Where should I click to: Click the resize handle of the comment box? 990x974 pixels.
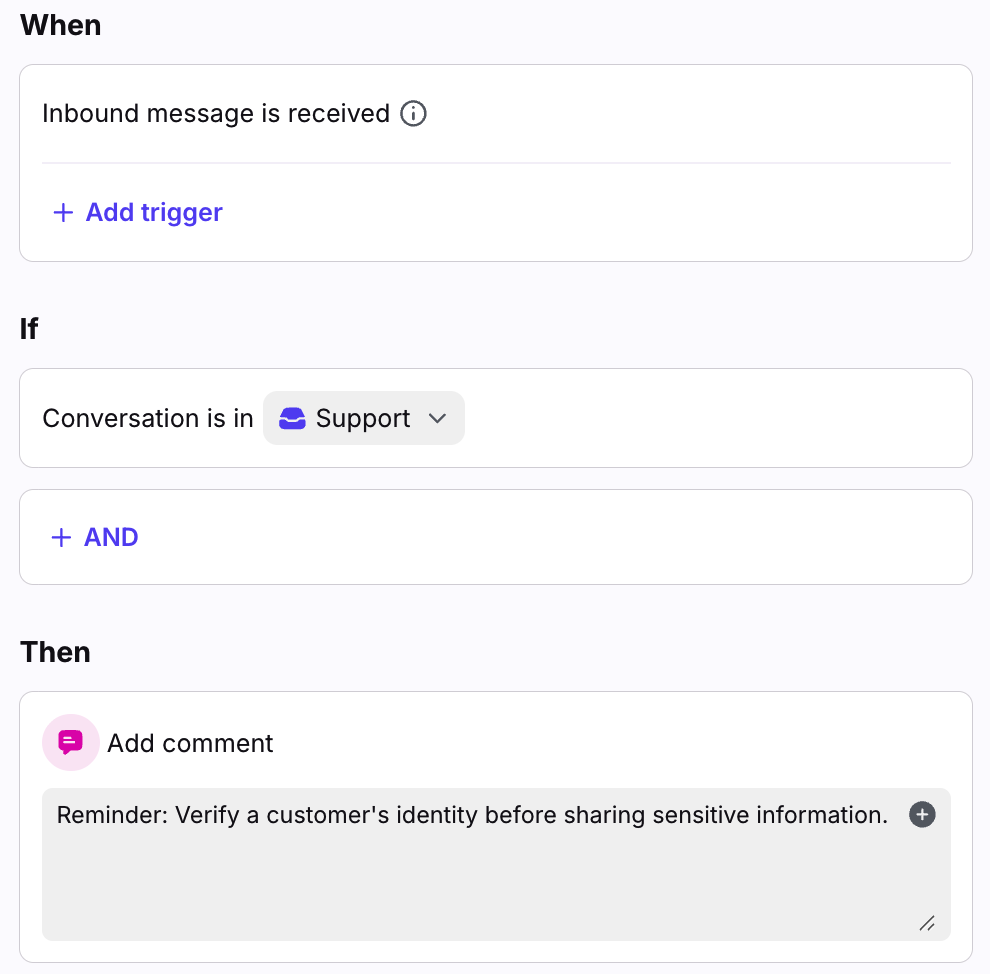927,923
